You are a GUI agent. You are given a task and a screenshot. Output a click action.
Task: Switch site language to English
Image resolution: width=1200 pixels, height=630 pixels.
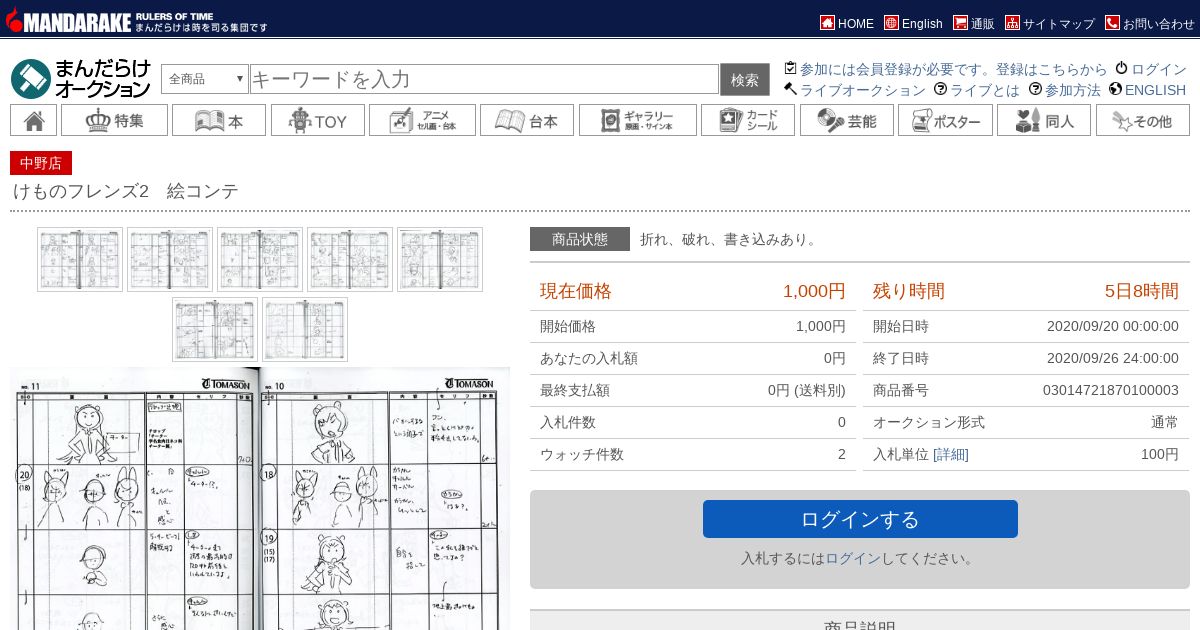pyautogui.click(x=913, y=23)
